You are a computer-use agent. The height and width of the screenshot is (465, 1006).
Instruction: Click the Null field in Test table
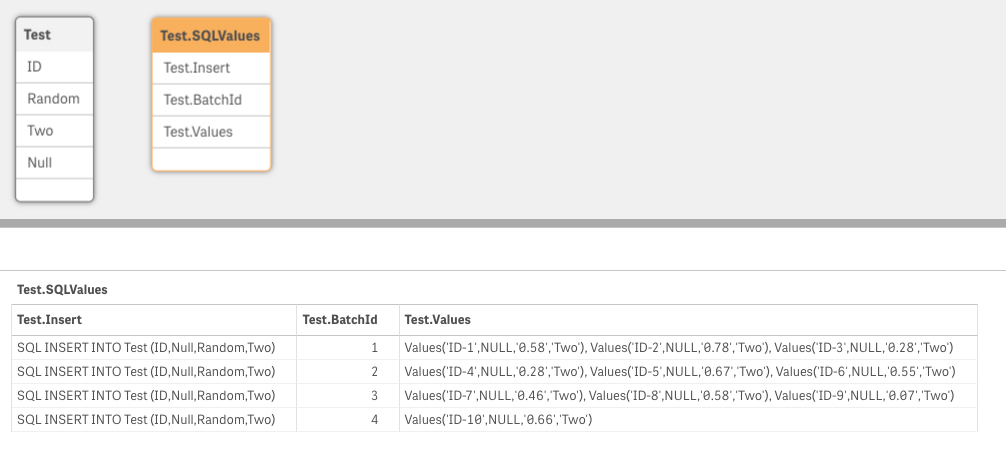(x=55, y=163)
